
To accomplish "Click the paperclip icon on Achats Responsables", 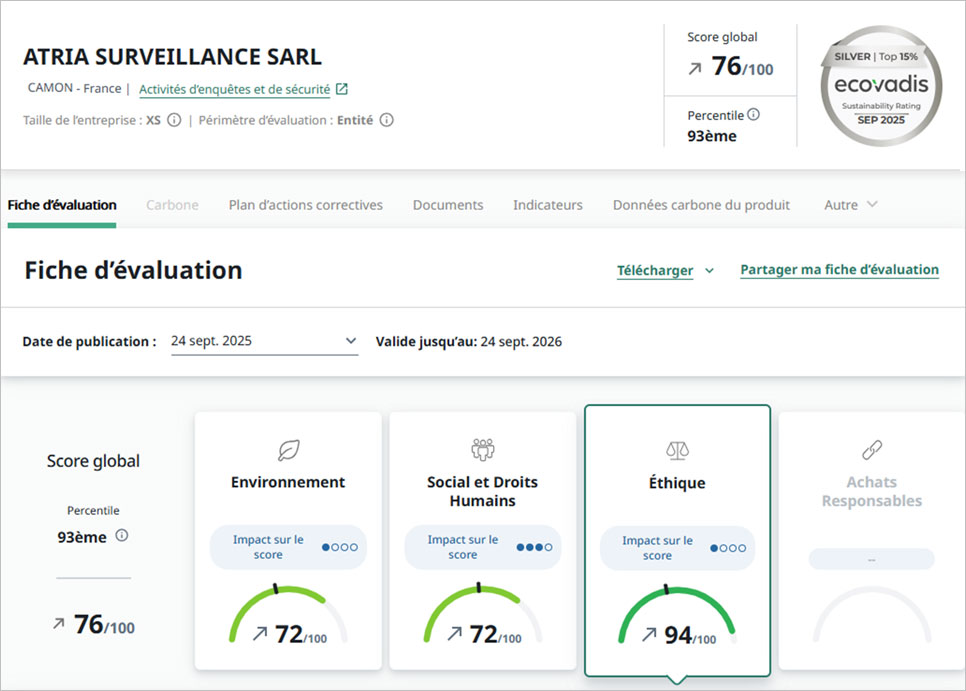I will pyautogui.click(x=871, y=447).
